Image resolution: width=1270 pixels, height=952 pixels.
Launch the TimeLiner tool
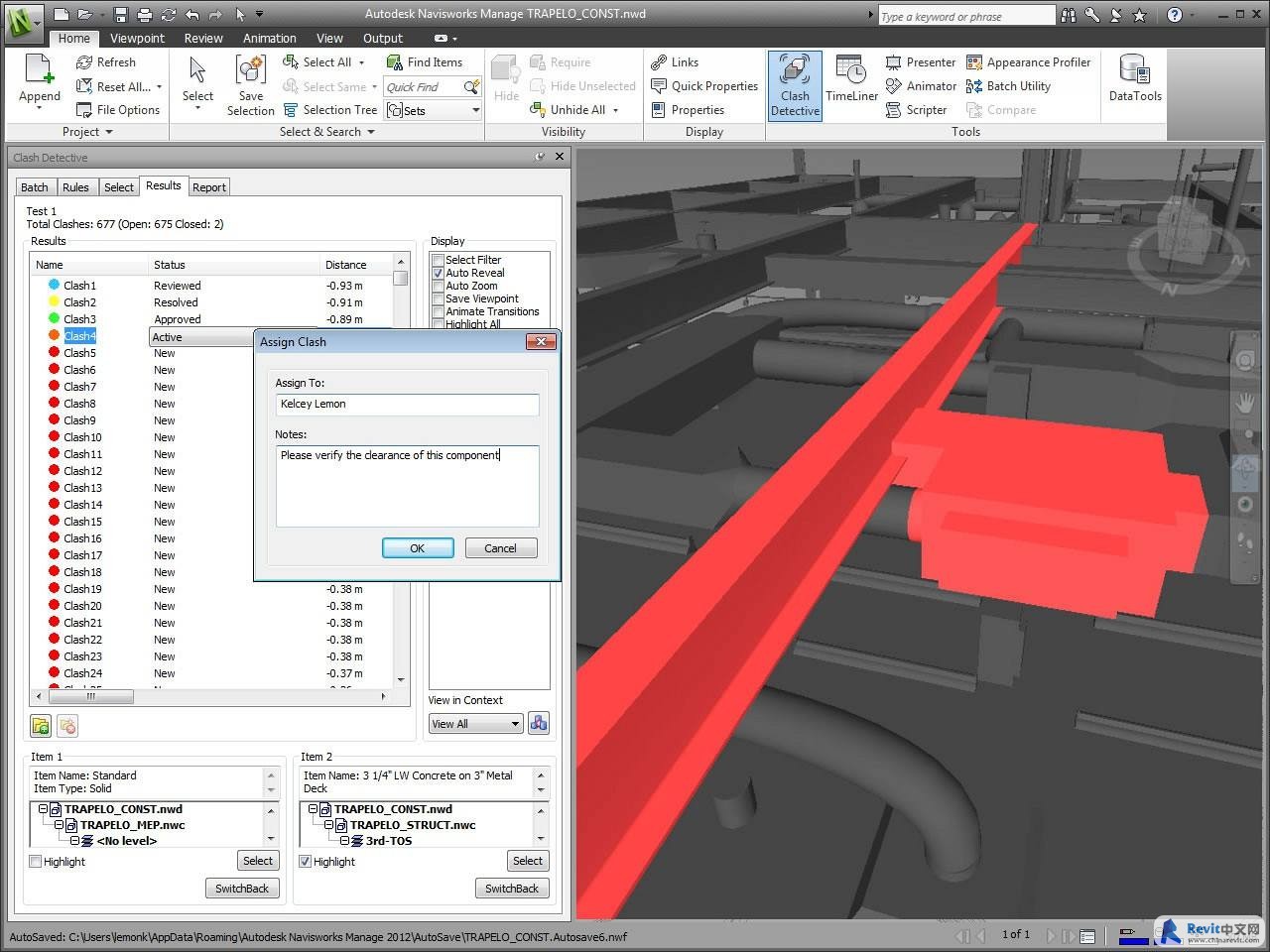pos(851,79)
